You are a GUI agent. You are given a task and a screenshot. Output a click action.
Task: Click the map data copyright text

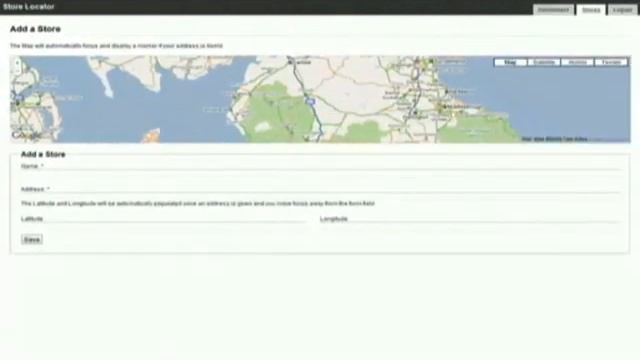[x=555, y=139]
